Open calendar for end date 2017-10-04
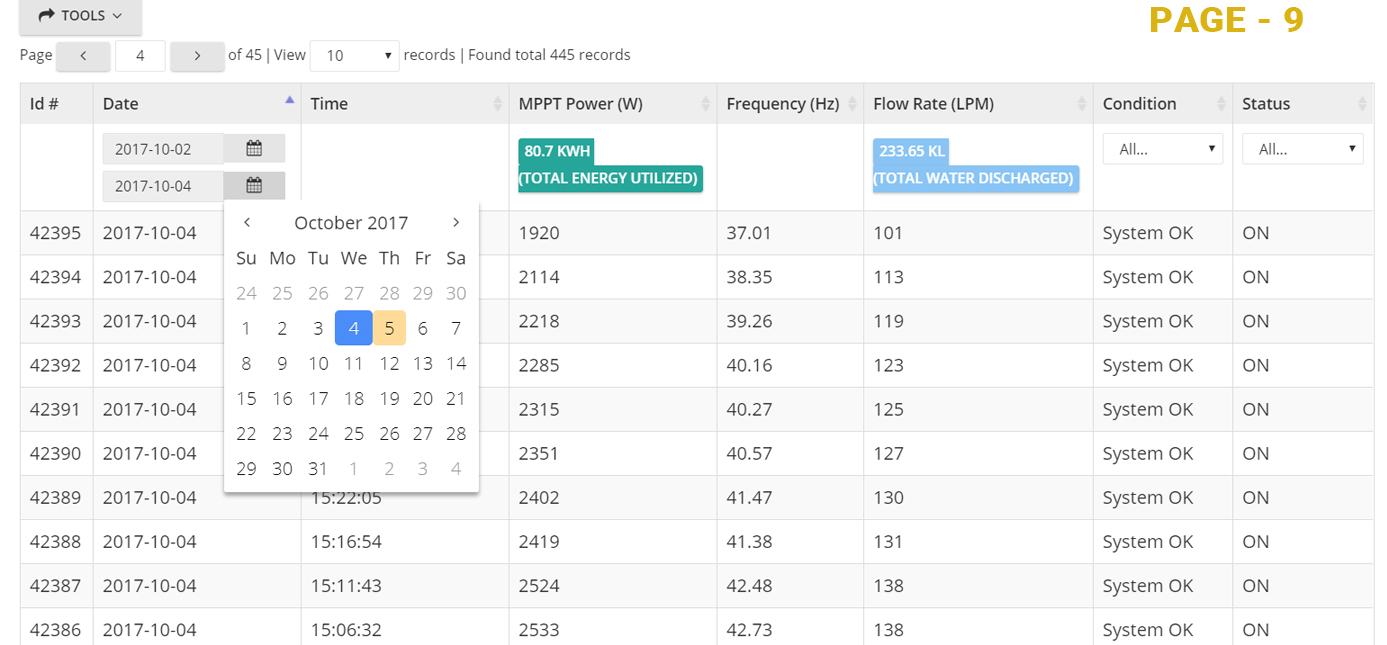Viewport: 1387px width, 645px height. (x=254, y=186)
